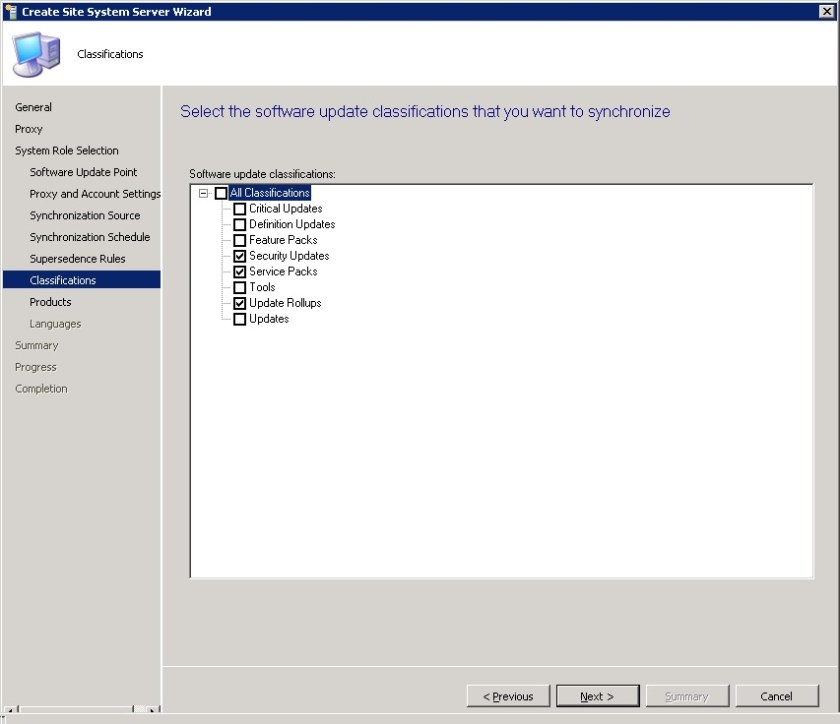840x724 pixels.
Task: Uncheck Security Updates
Action: click(x=239, y=255)
